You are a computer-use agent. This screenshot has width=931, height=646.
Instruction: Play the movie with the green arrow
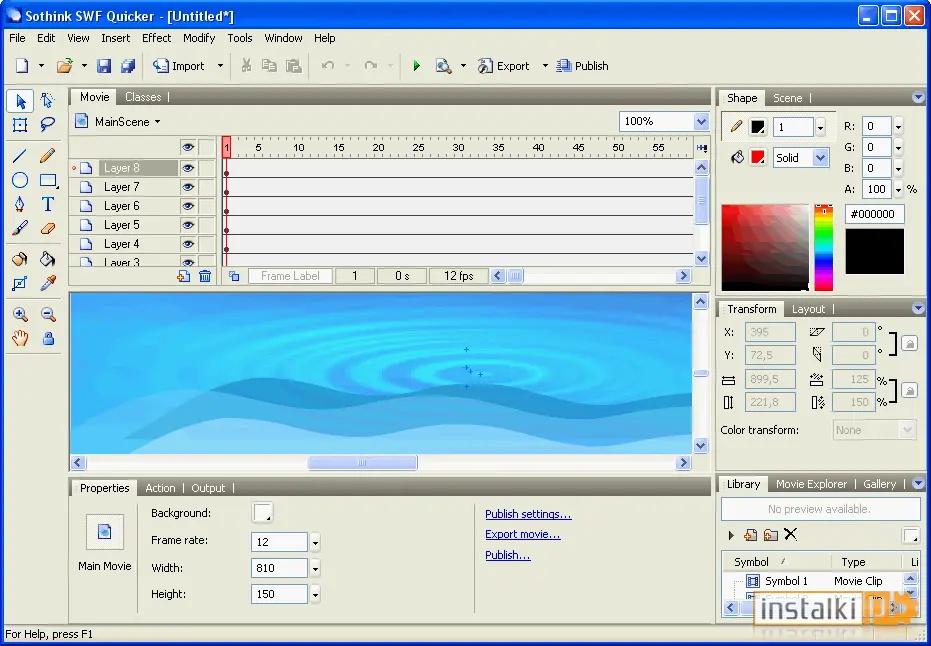pyautogui.click(x=416, y=66)
